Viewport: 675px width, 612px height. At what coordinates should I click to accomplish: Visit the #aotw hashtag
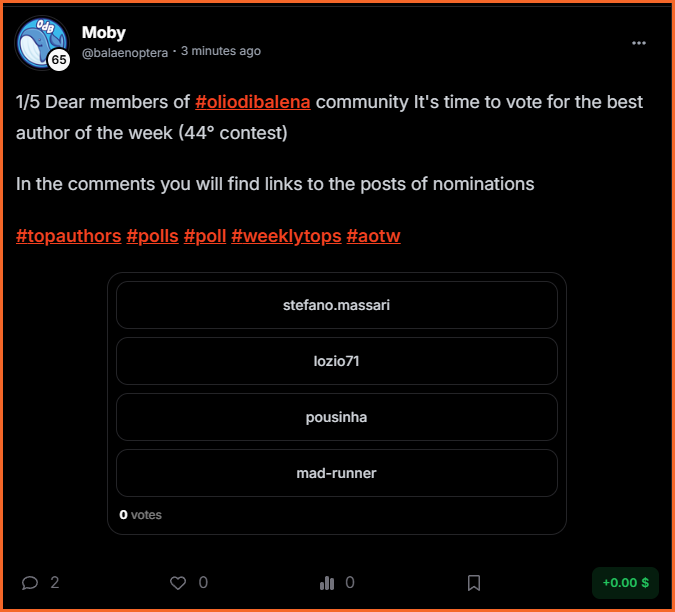click(373, 236)
